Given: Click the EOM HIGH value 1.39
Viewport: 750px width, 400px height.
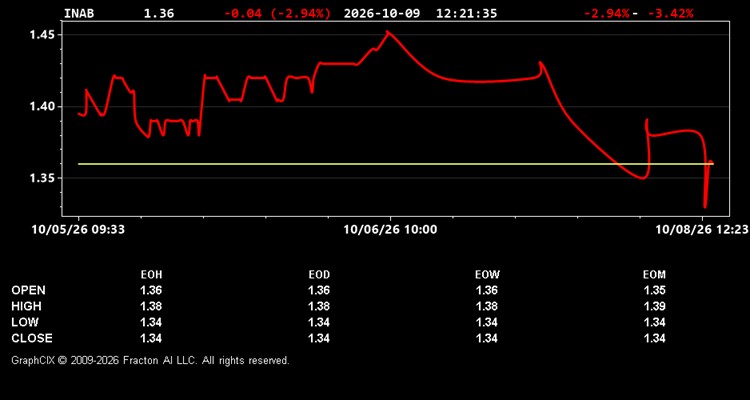Looking at the screenshot, I should [654, 306].
